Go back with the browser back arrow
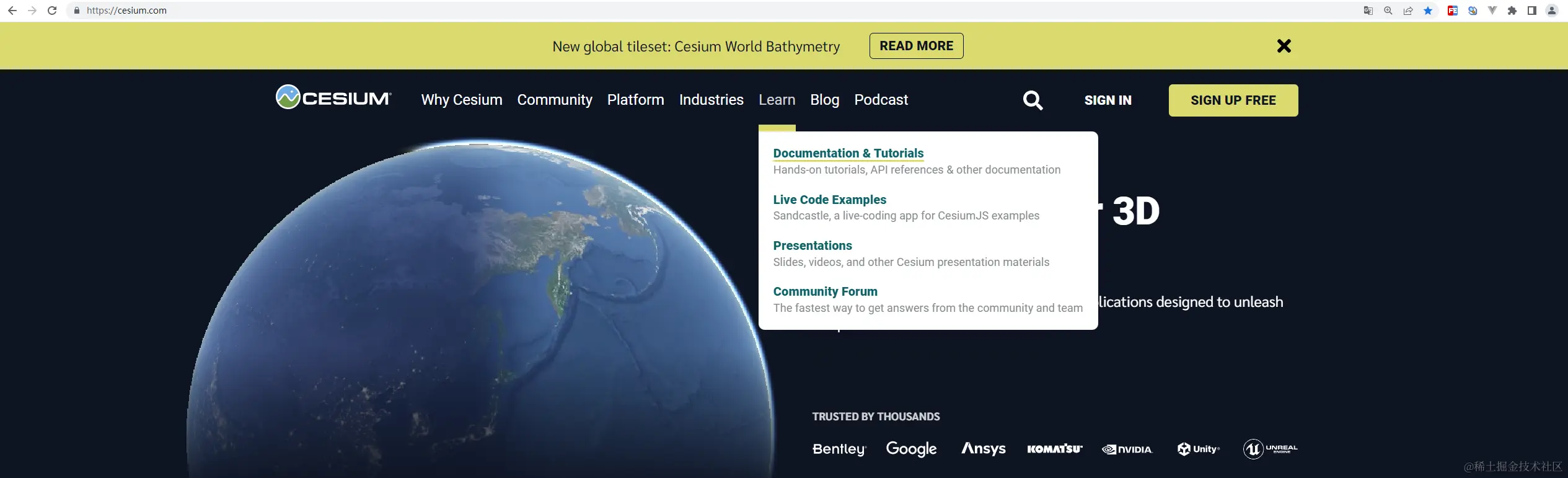The height and width of the screenshot is (478, 1568). tap(12, 11)
